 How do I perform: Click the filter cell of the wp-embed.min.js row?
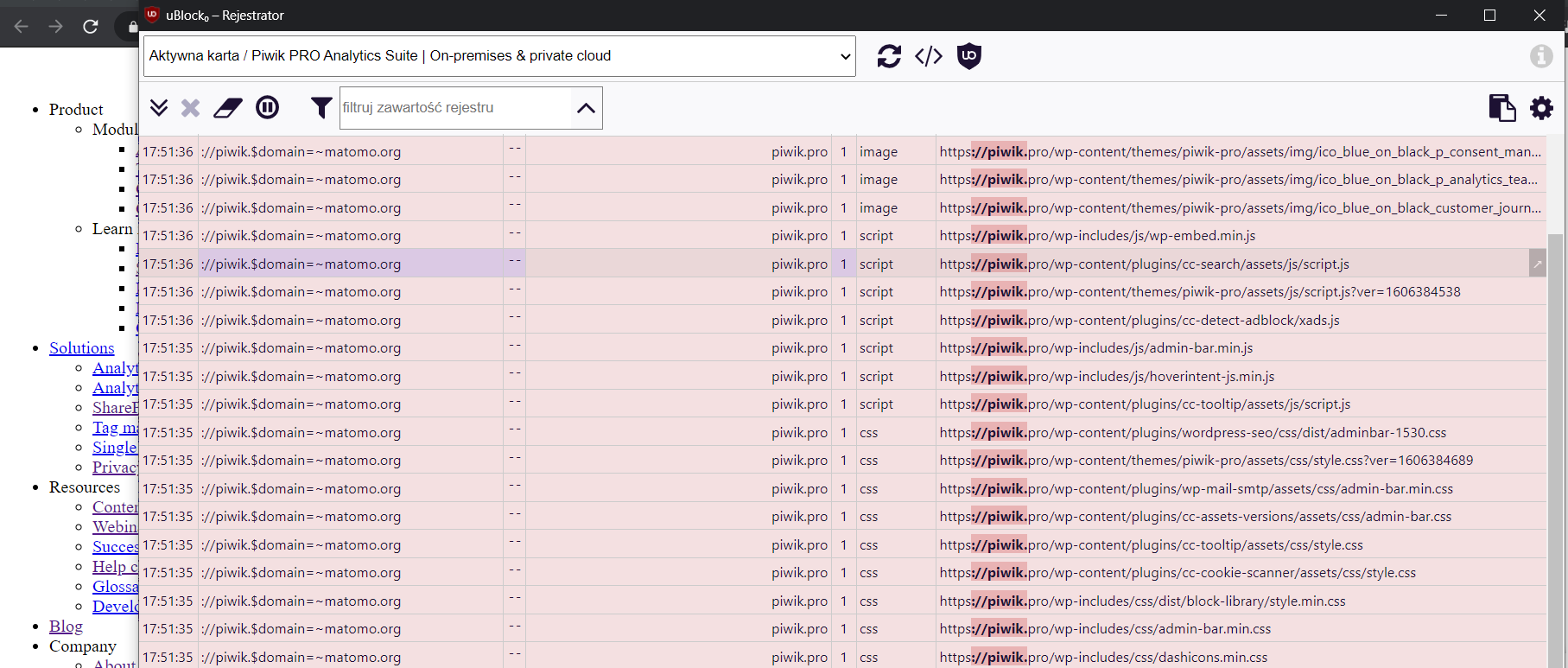pyautogui.click(x=350, y=236)
